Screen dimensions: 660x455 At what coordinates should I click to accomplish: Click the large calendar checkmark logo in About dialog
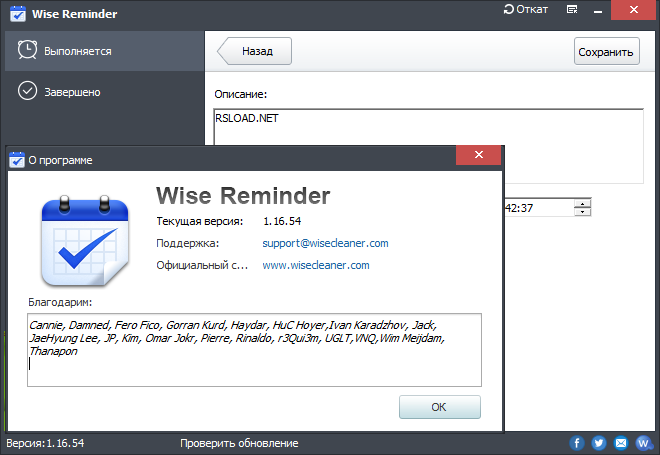click(85, 241)
